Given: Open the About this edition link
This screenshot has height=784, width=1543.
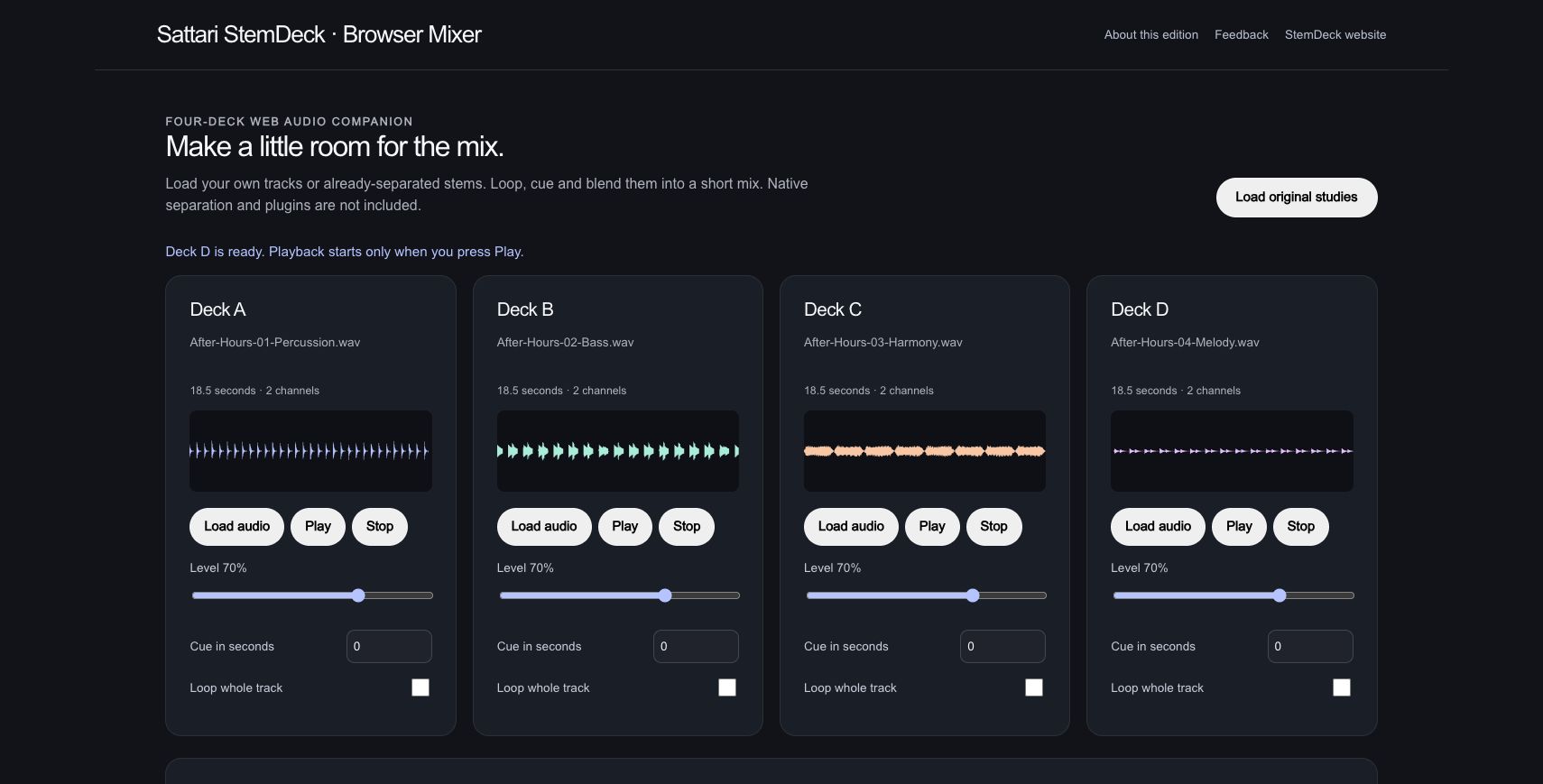Looking at the screenshot, I should point(1151,34).
